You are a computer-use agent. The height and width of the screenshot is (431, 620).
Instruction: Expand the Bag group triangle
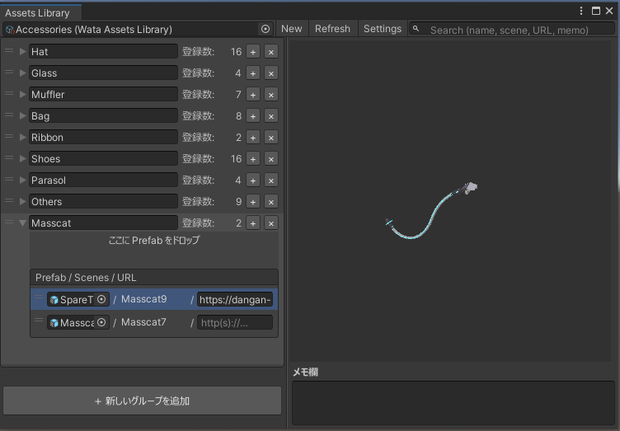tap(23, 116)
